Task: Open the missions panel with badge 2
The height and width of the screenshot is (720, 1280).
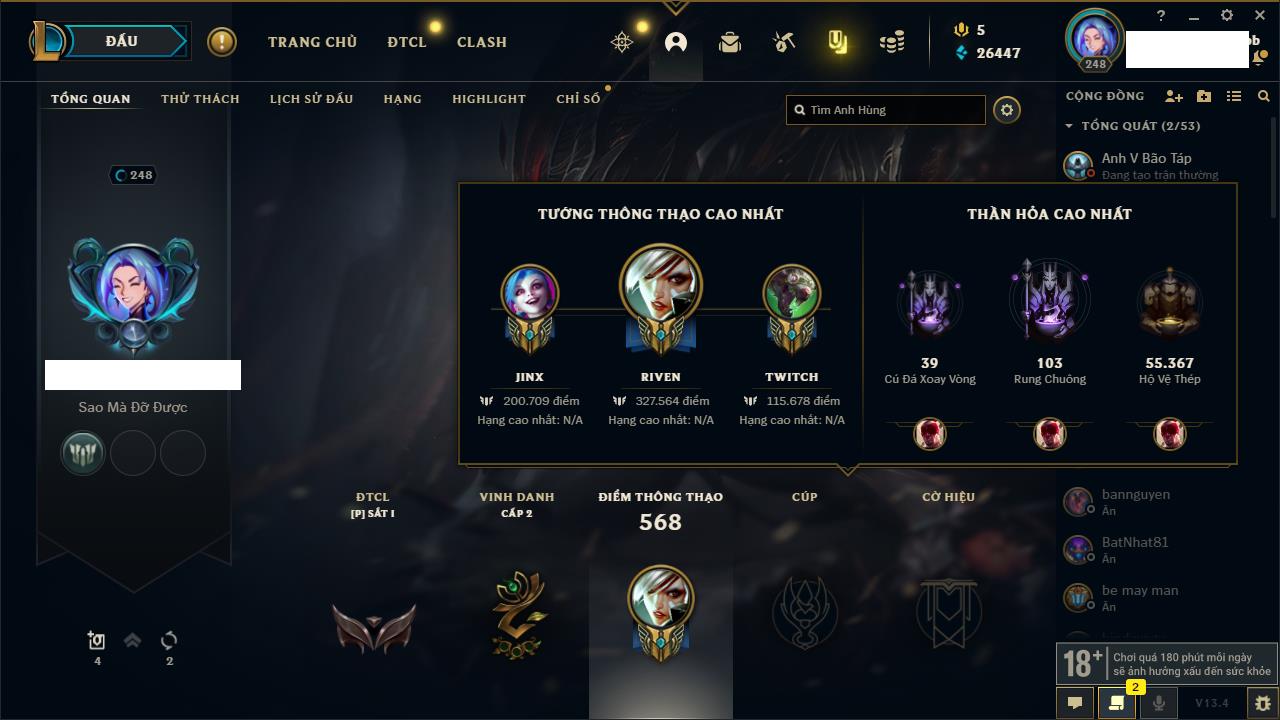Action: (1117, 703)
